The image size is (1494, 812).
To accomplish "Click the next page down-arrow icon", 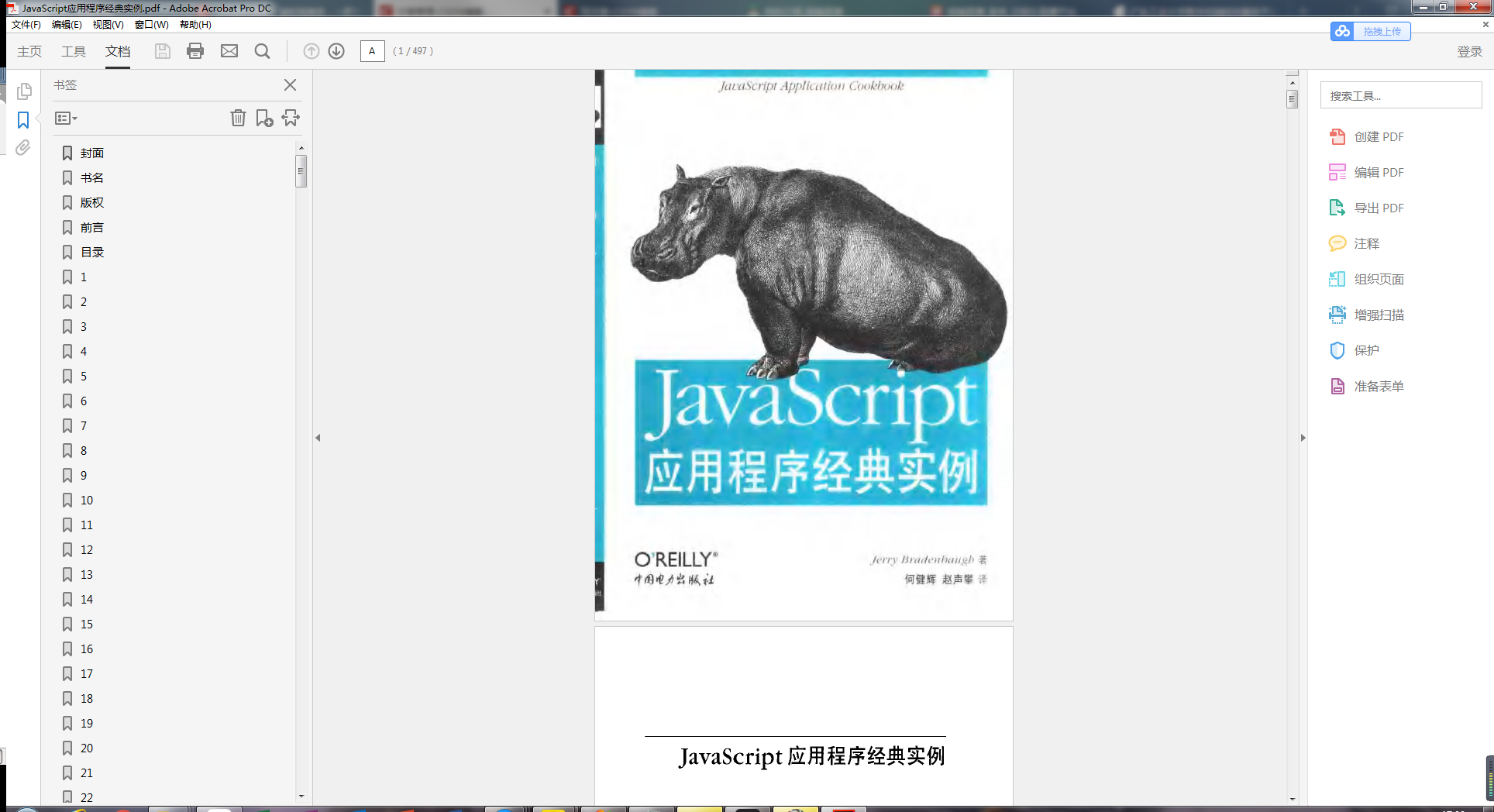I will 336,50.
